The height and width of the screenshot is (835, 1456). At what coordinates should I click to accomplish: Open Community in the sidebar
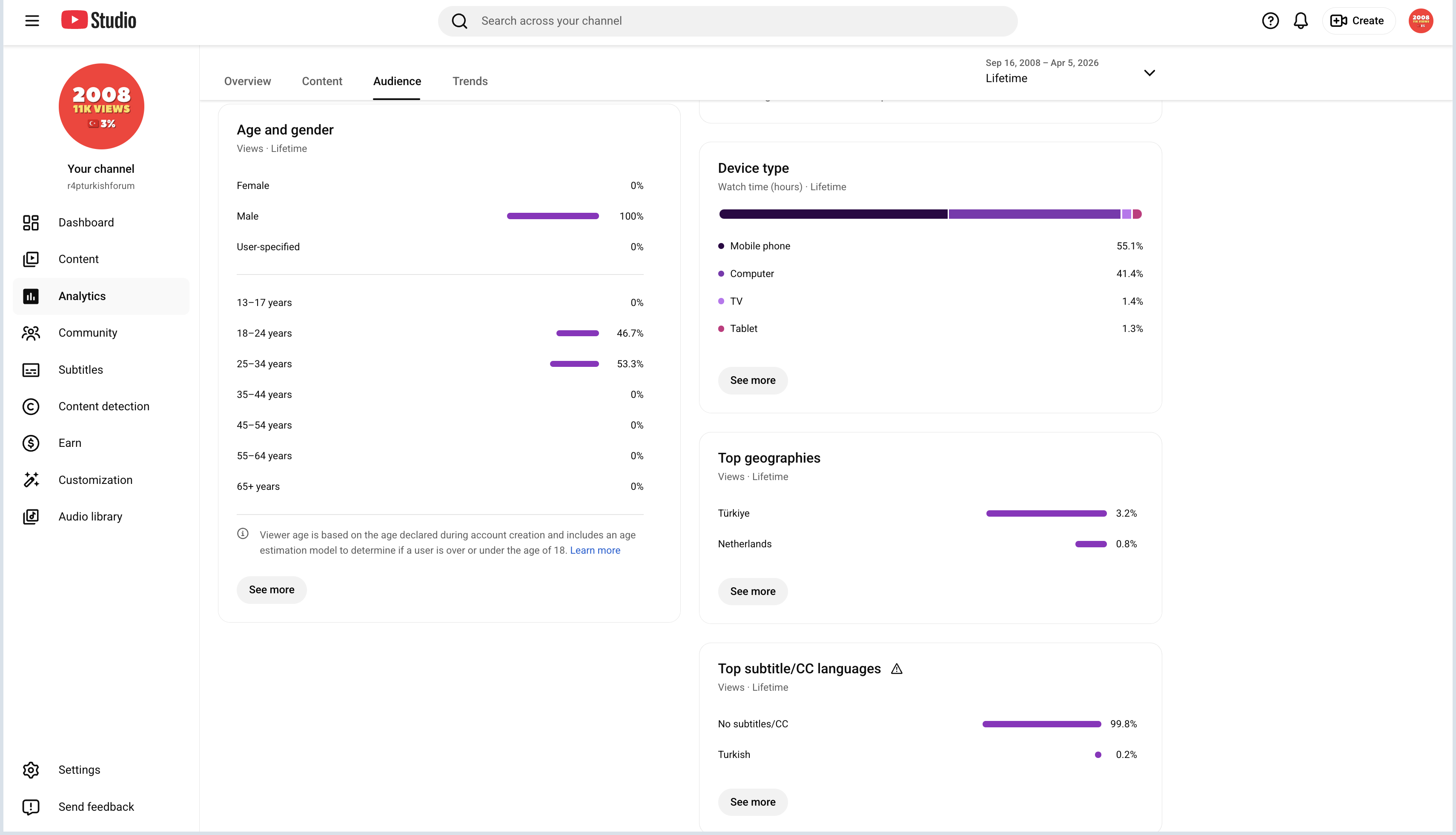tap(101, 333)
